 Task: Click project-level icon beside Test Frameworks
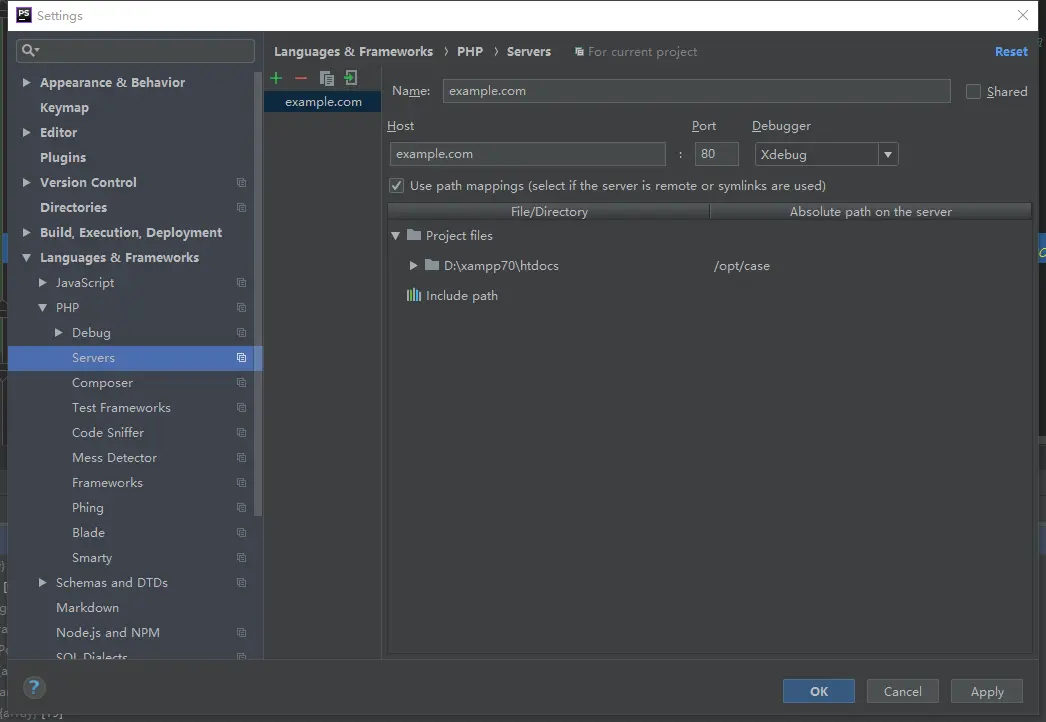[x=241, y=408]
